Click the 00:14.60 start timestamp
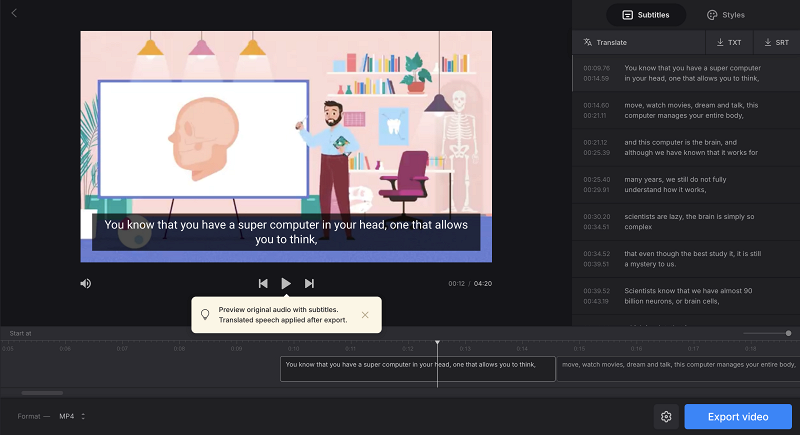 pyautogui.click(x=596, y=106)
